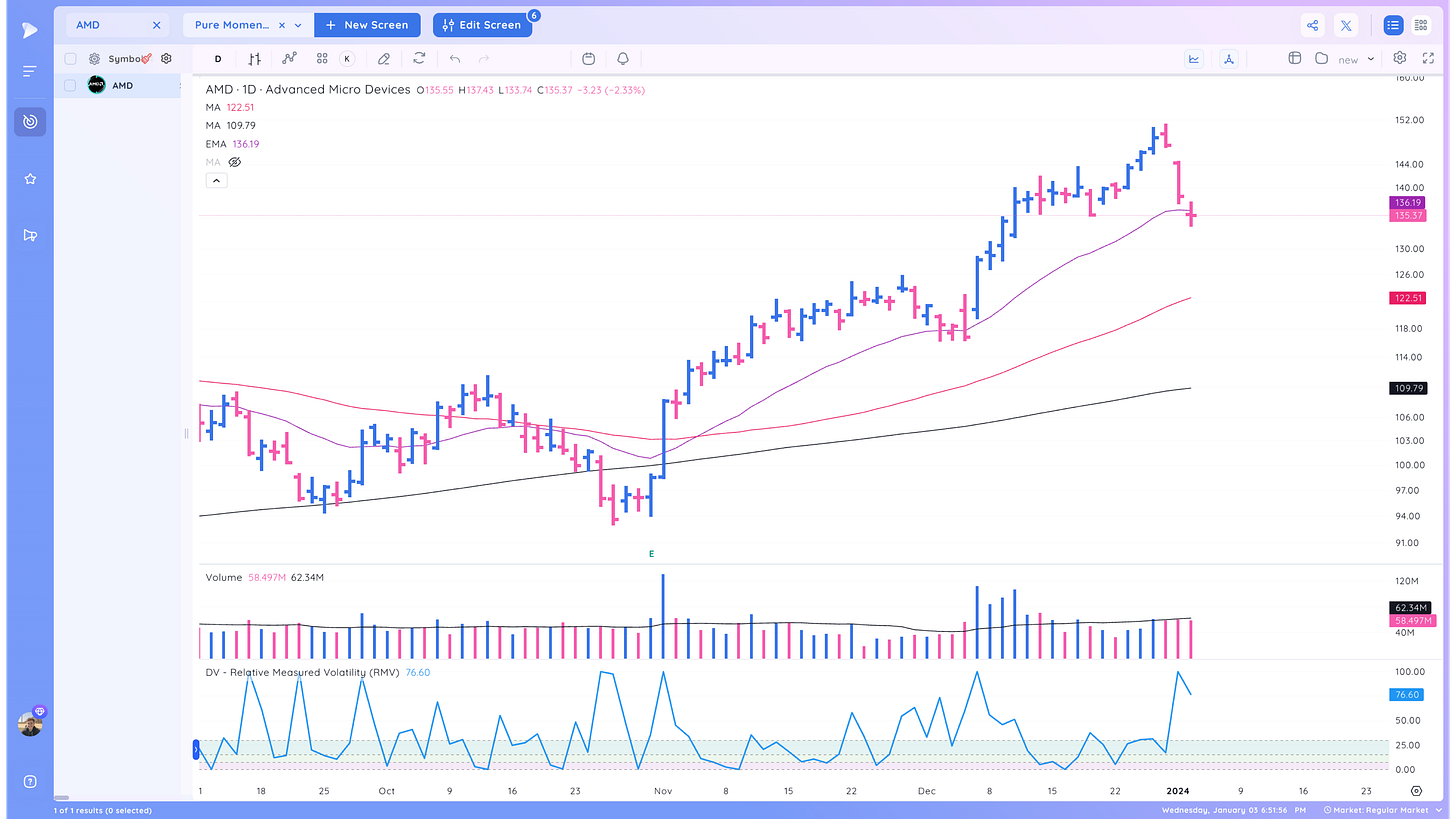Tick the AMD row checkbox
1456x819 pixels.
[x=70, y=85]
